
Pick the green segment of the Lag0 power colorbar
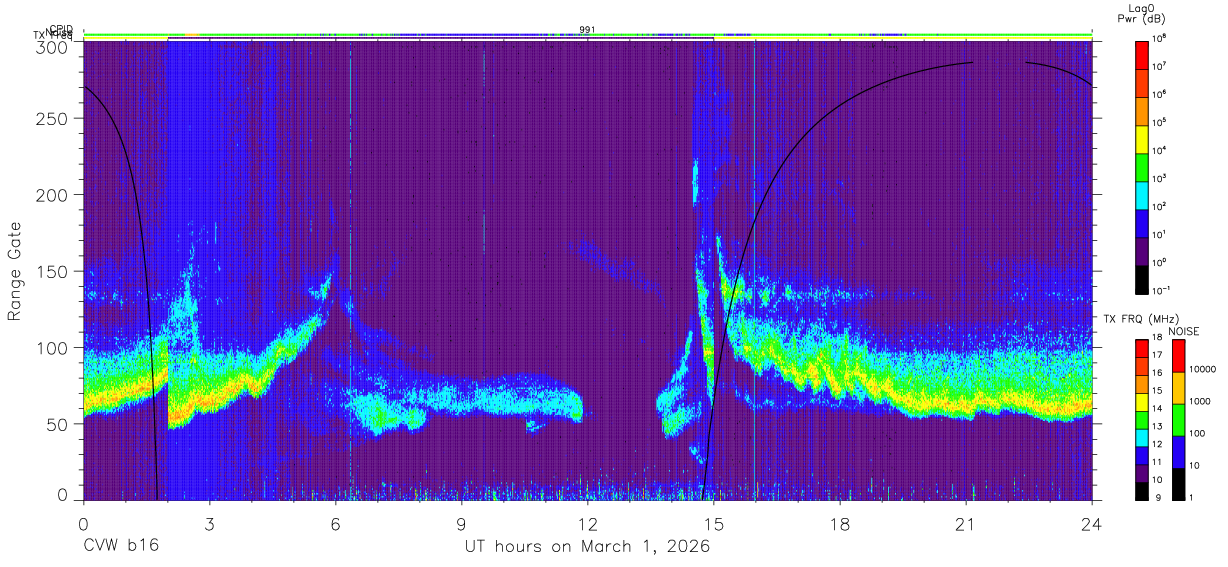(x=1141, y=166)
